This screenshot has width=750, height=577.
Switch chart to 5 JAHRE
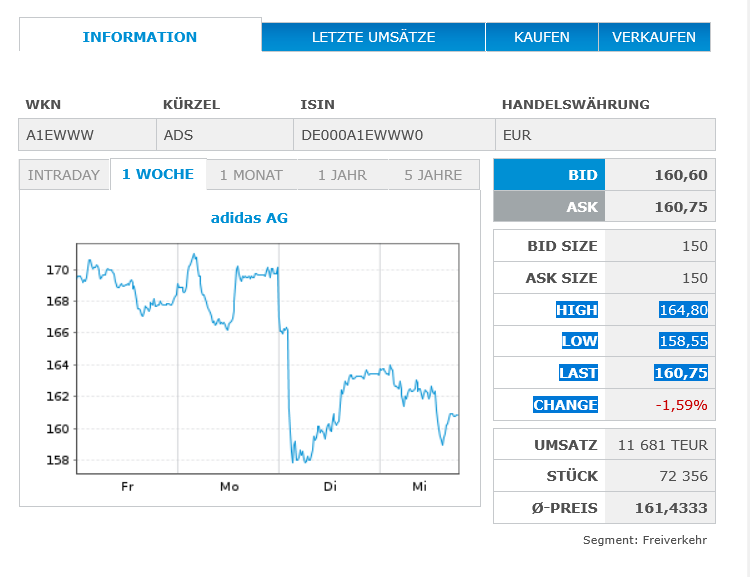(x=433, y=175)
